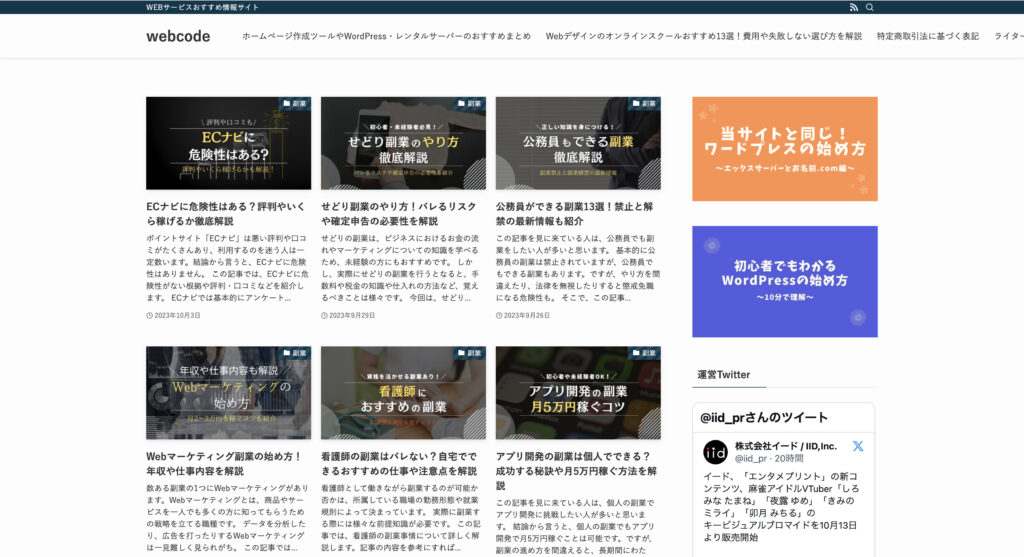The width and height of the screenshot is (1024, 557).
Task: Click 副業 tag on 公務員 thumbnail
Action: (x=644, y=103)
